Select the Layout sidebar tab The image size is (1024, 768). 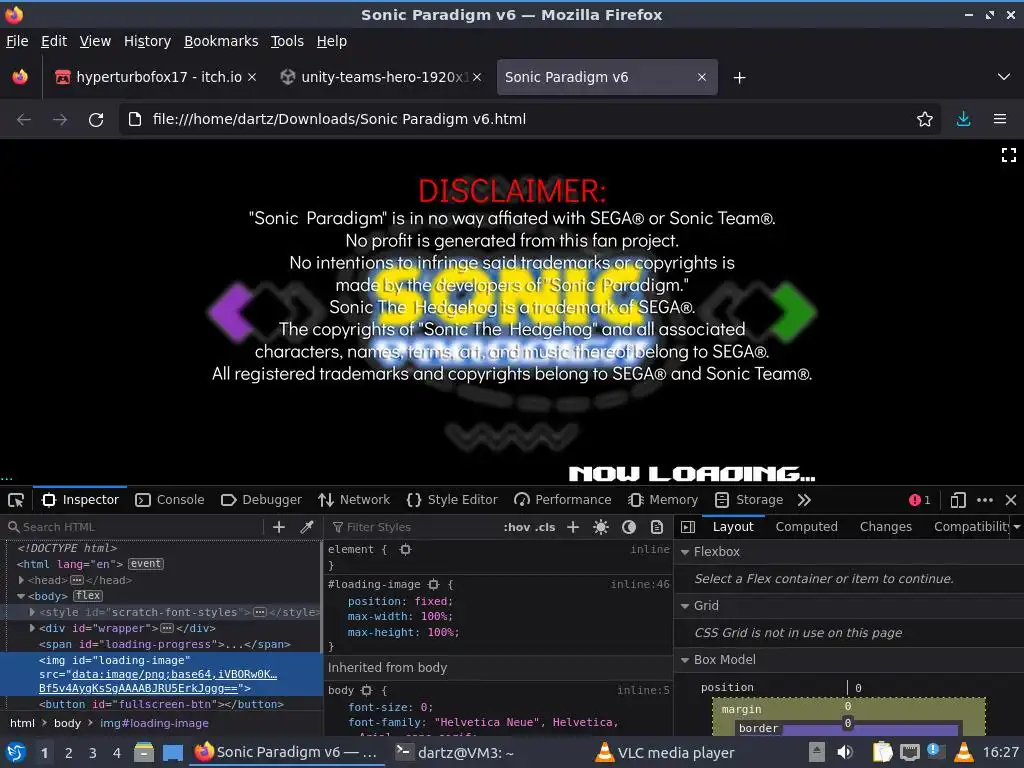pos(733,527)
